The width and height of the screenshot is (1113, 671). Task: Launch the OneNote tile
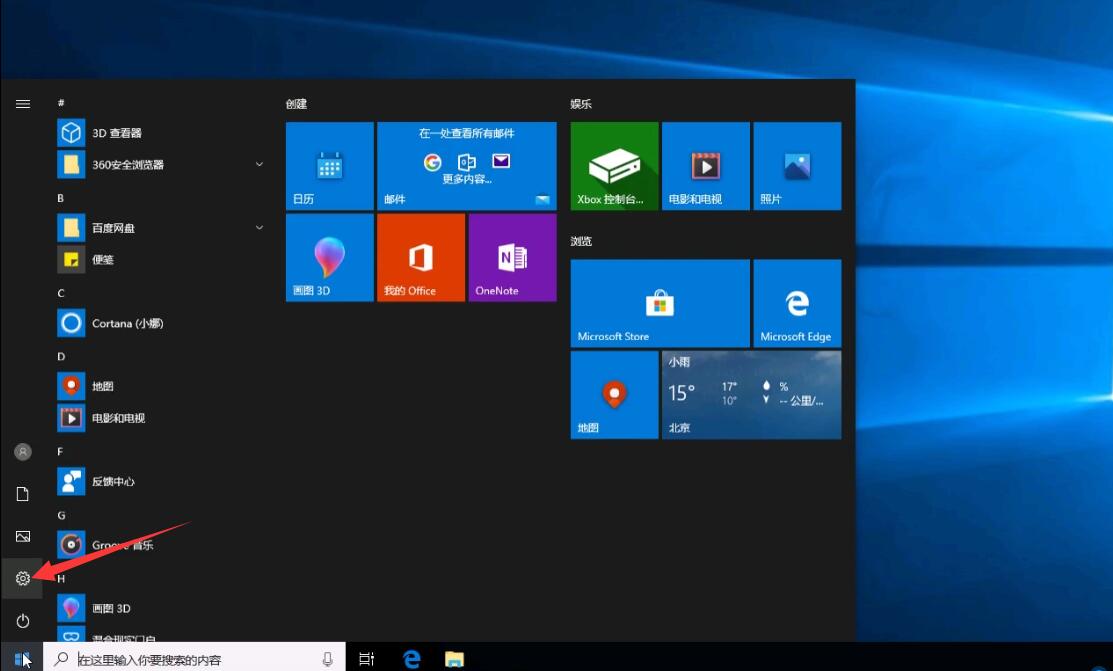(512, 257)
